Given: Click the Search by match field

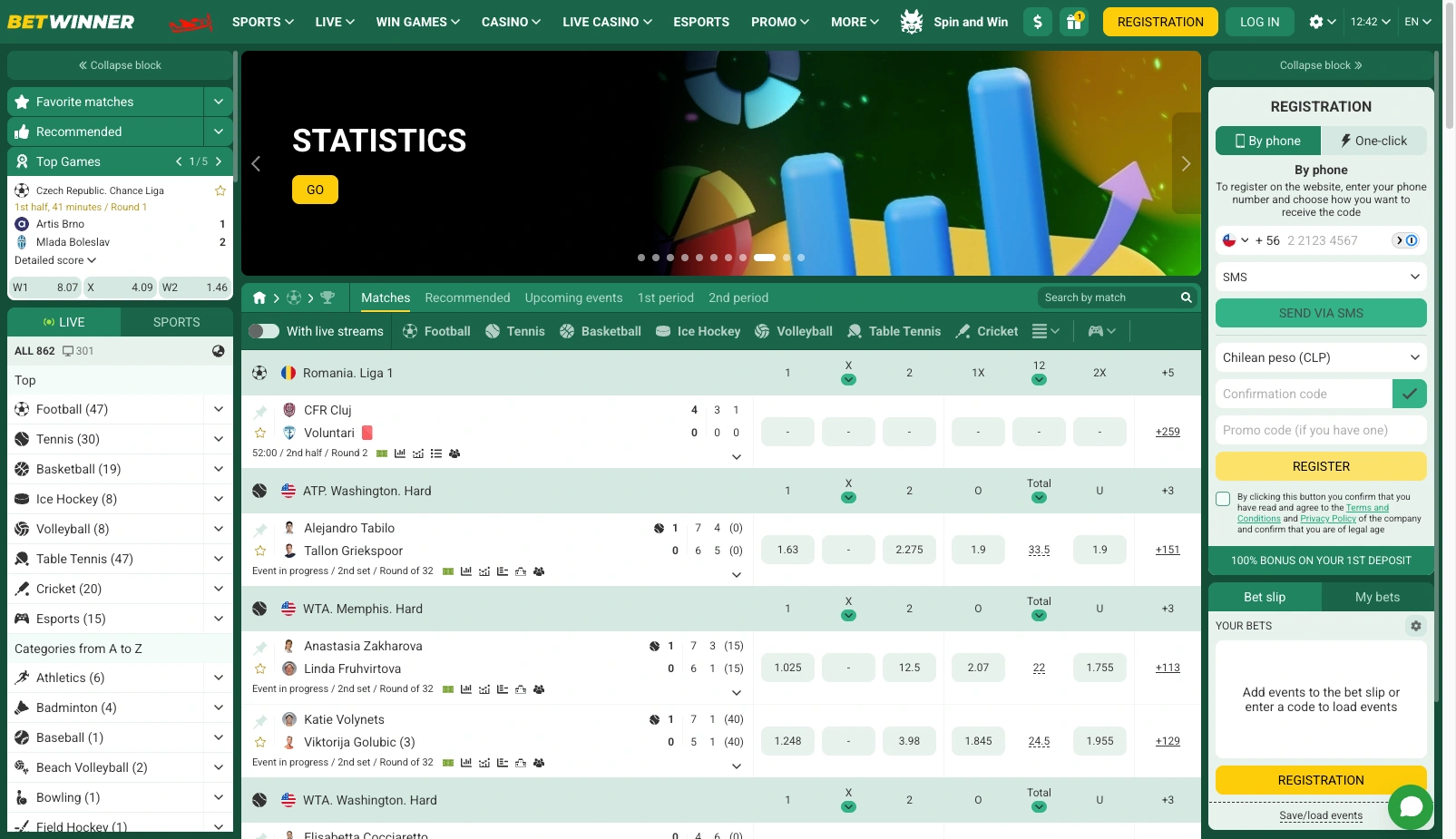Looking at the screenshot, I should [x=1109, y=298].
